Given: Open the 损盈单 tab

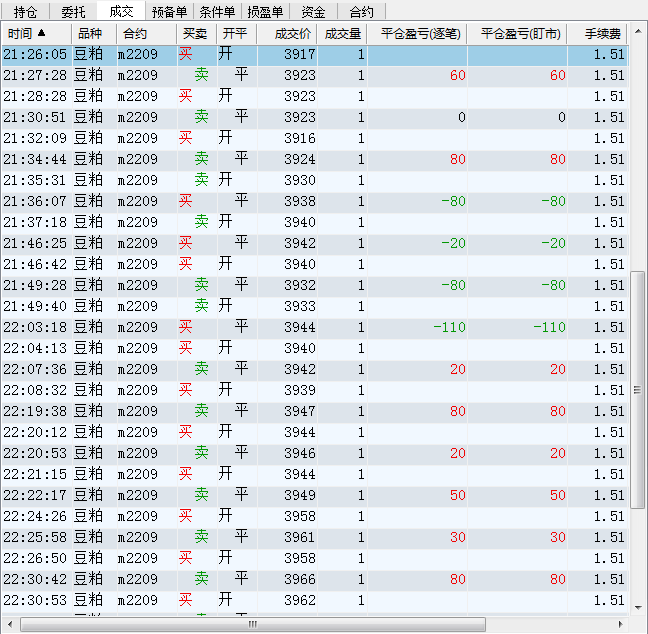Looking at the screenshot, I should 265,12.
